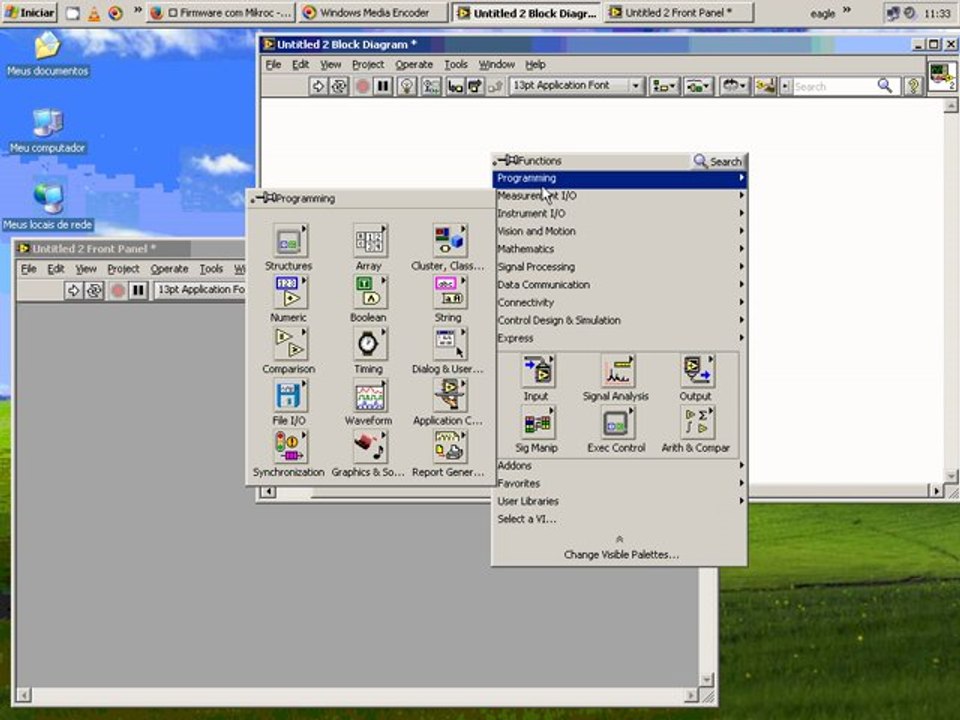Toggle Retain Wire Values button

(x=431, y=86)
